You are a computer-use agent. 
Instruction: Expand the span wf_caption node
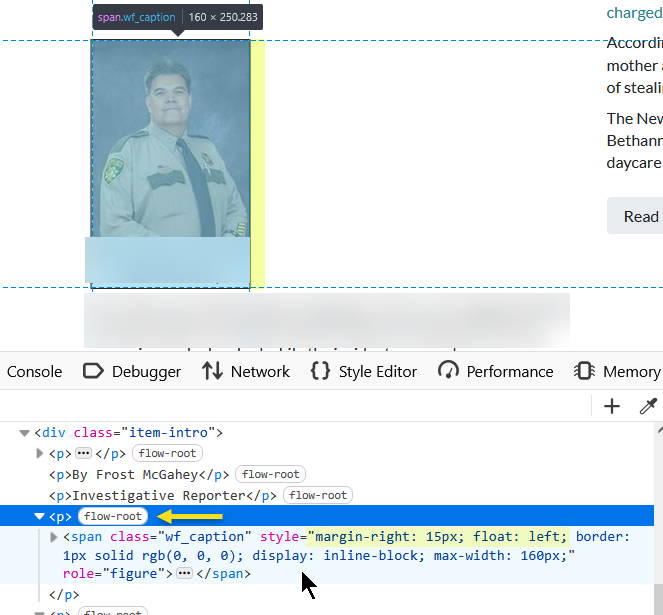(x=54, y=537)
